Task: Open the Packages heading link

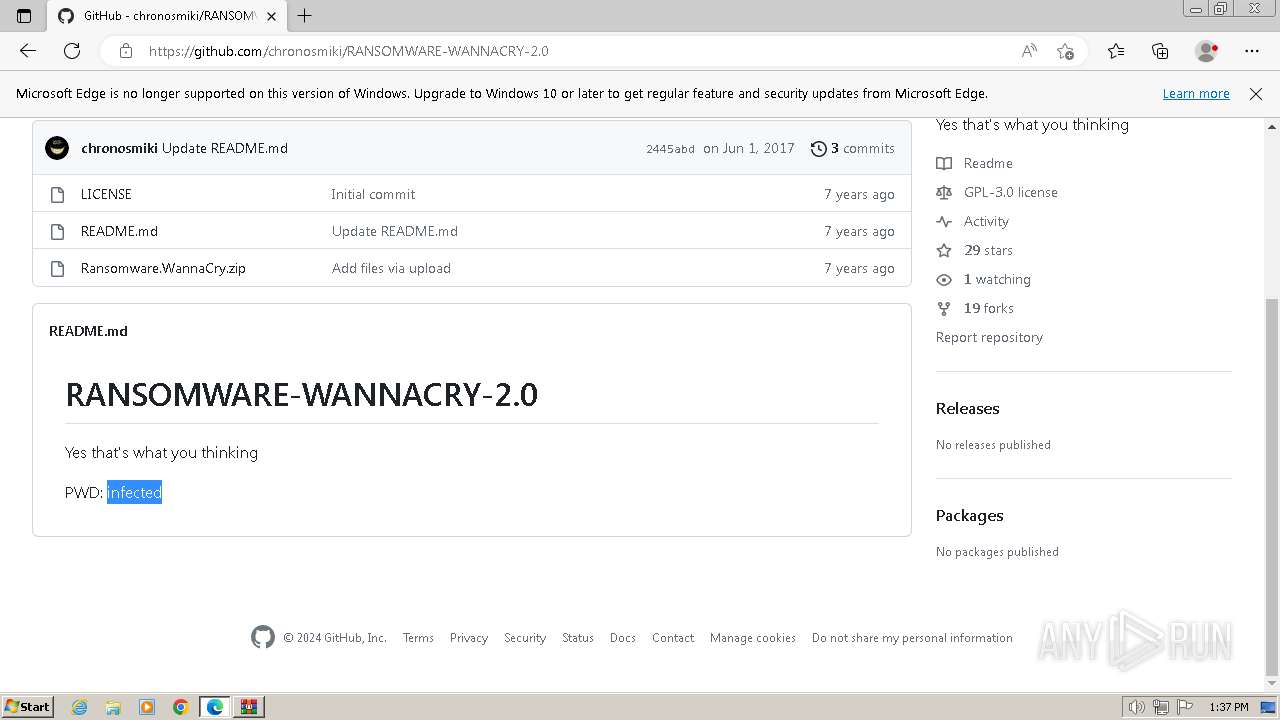Action: click(x=969, y=515)
